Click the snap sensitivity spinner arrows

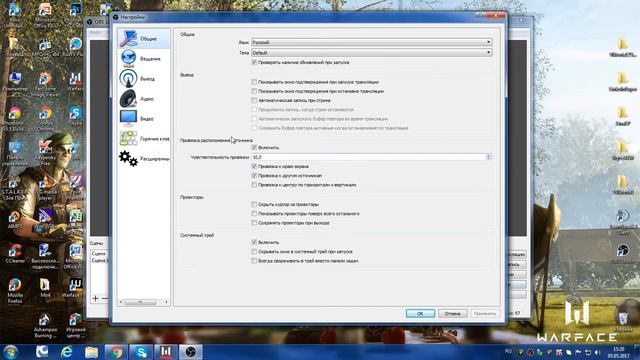[x=489, y=157]
